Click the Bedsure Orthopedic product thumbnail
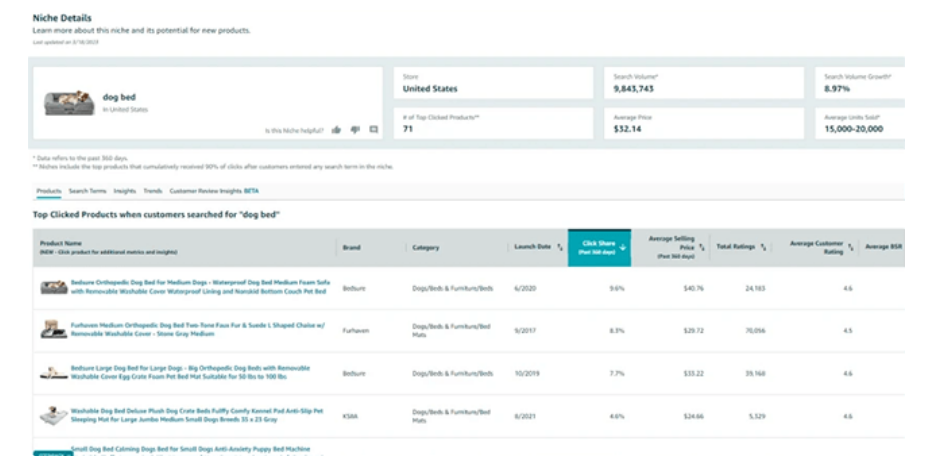This screenshot has width=948, height=475. pos(54,287)
